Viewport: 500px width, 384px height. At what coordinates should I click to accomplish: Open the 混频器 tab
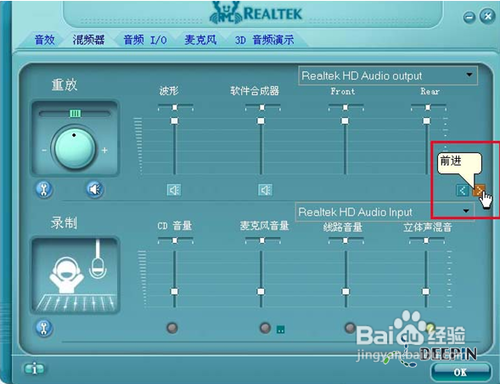(x=88, y=40)
